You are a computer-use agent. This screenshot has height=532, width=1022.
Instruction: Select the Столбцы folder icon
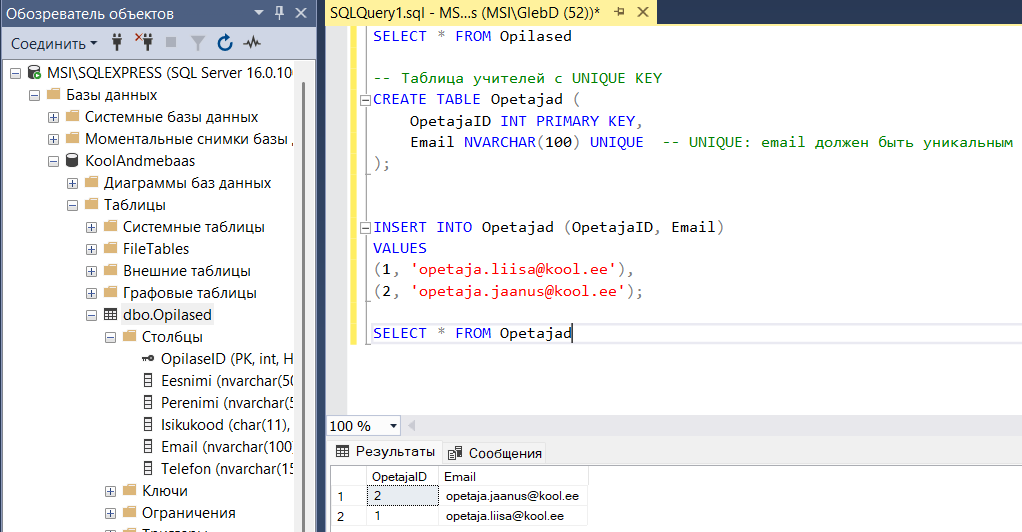pos(130,336)
